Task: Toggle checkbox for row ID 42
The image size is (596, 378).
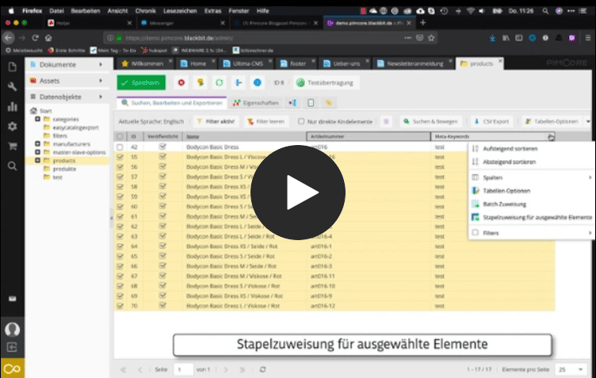Action: (120, 147)
